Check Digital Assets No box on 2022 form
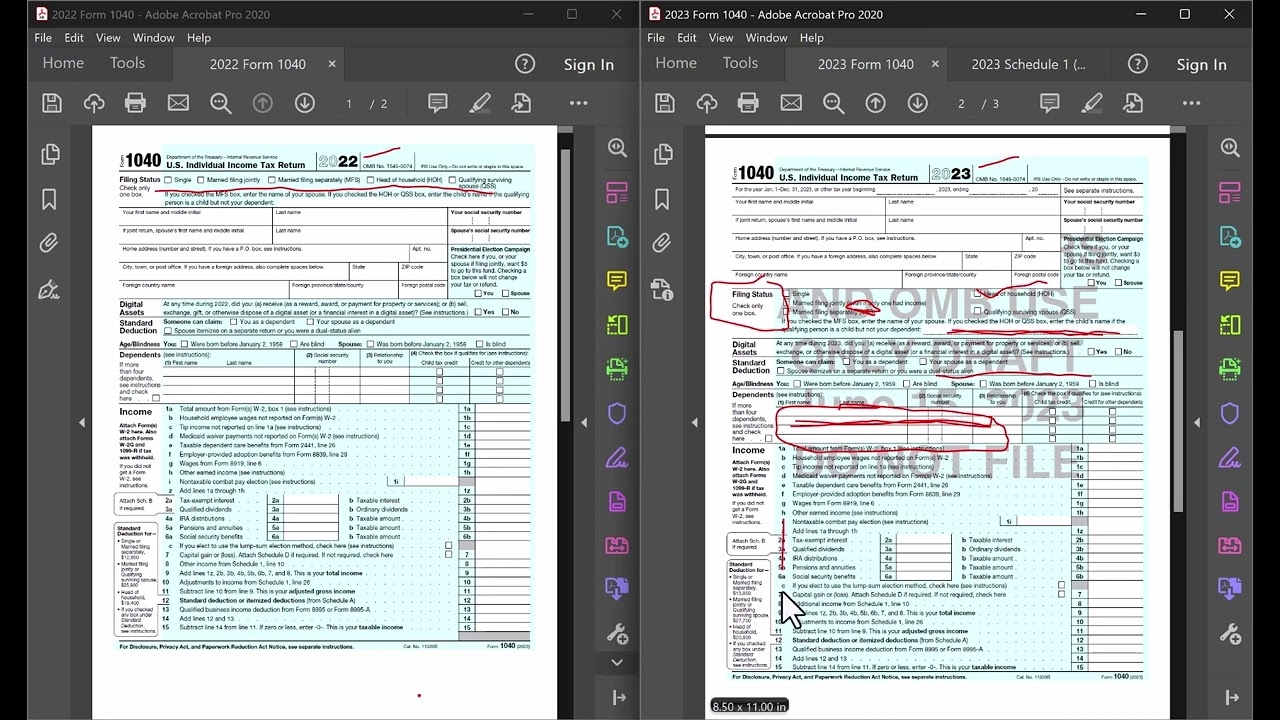Screen dimensions: 1280x720 click(505, 312)
